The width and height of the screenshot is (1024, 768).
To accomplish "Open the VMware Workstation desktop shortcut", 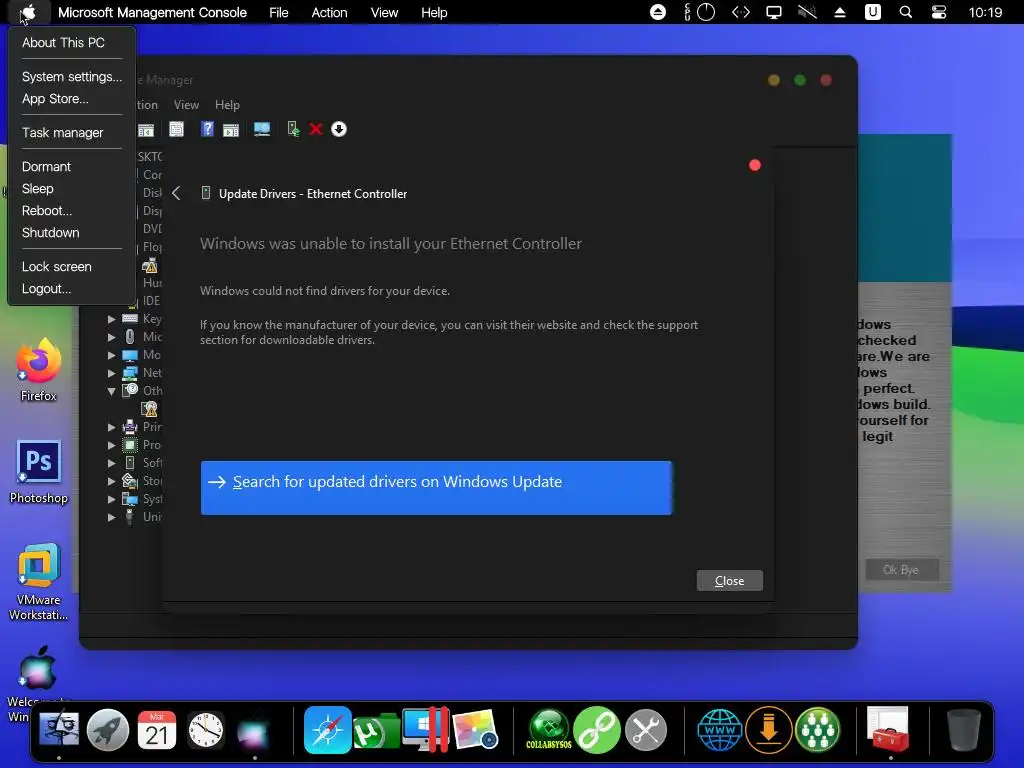I will coord(39,582).
